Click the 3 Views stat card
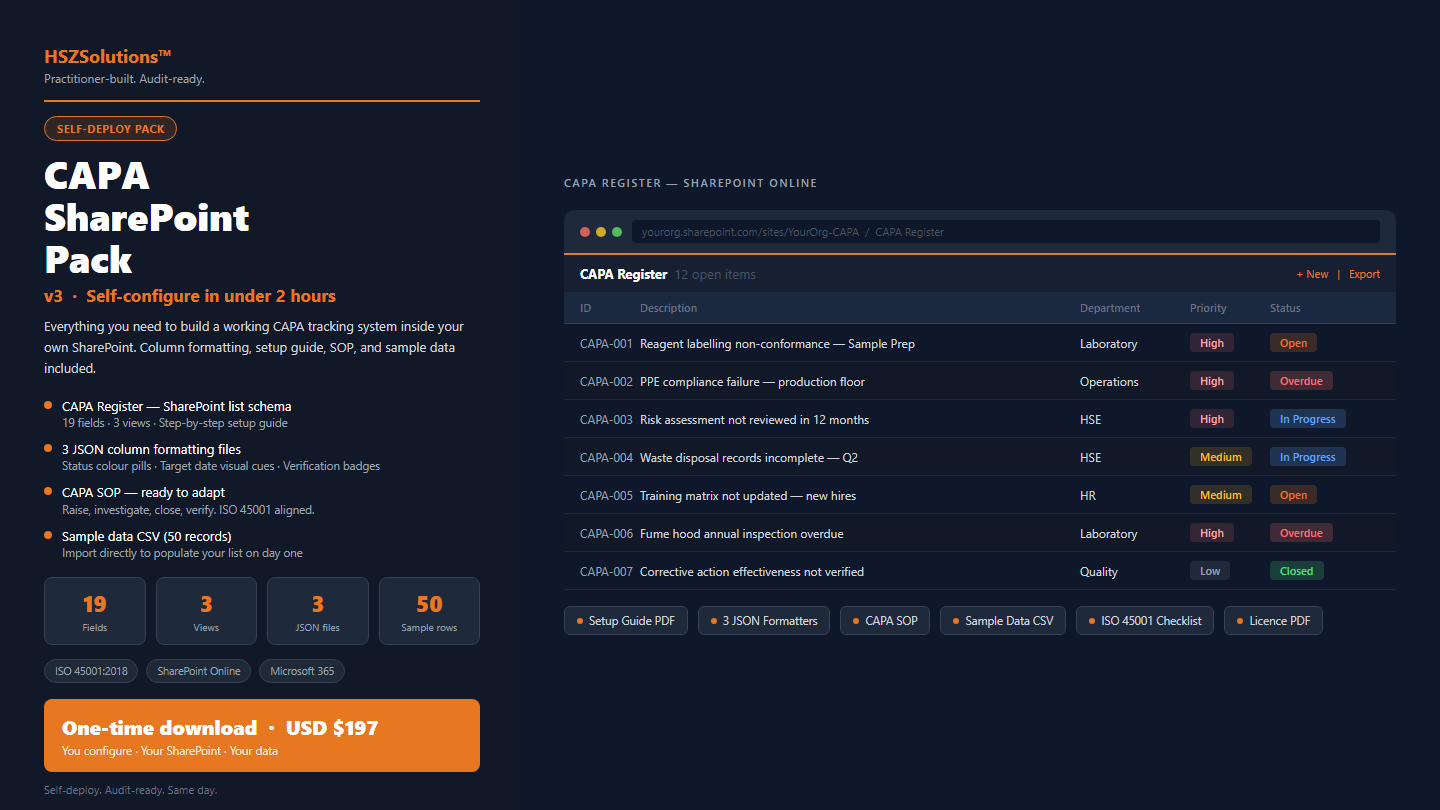The height and width of the screenshot is (810, 1440). (206, 611)
